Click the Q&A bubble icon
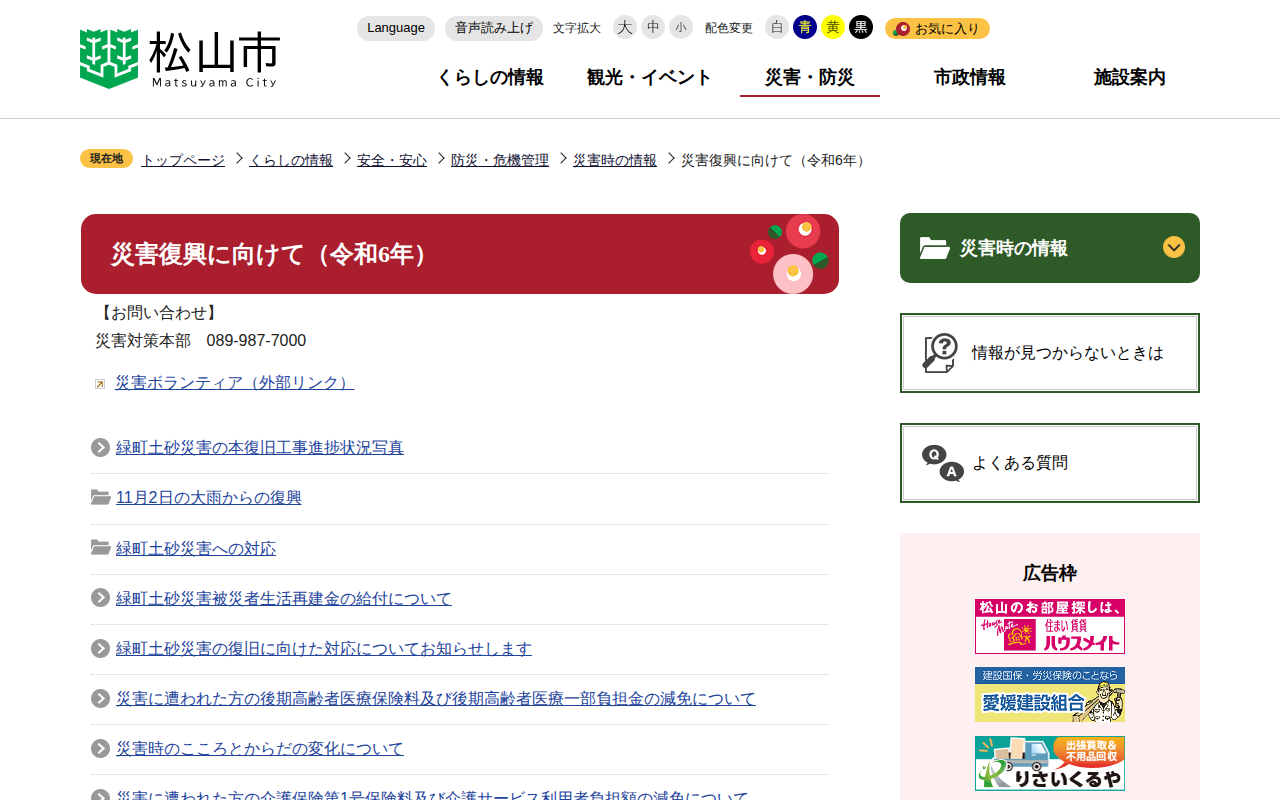 point(942,463)
